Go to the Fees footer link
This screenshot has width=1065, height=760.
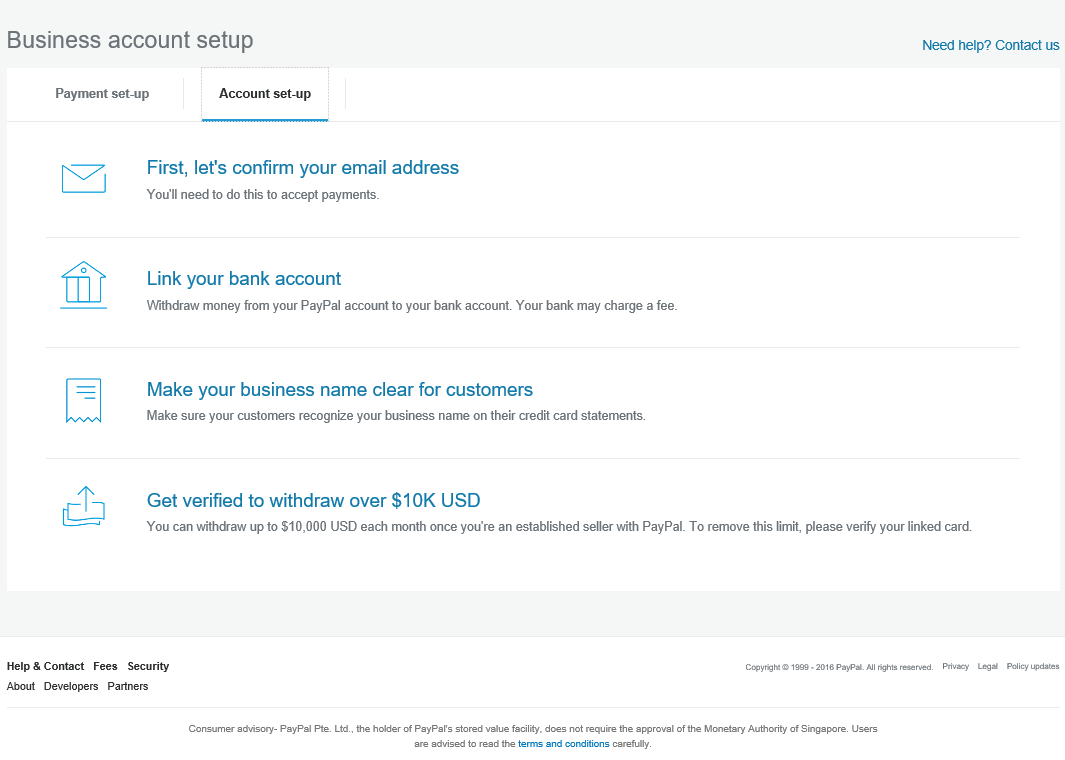(x=105, y=666)
